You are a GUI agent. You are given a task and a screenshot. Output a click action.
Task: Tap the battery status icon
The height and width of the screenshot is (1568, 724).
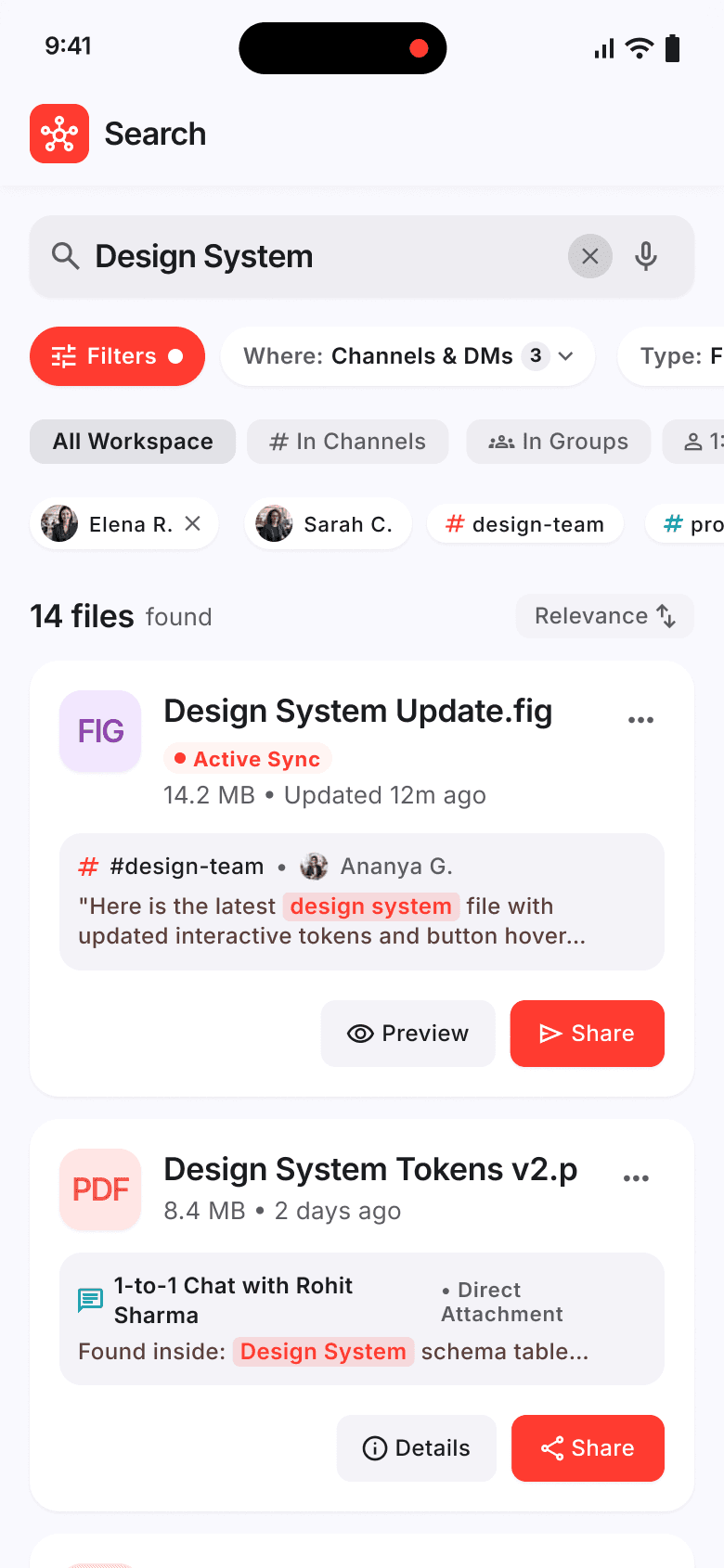673,48
